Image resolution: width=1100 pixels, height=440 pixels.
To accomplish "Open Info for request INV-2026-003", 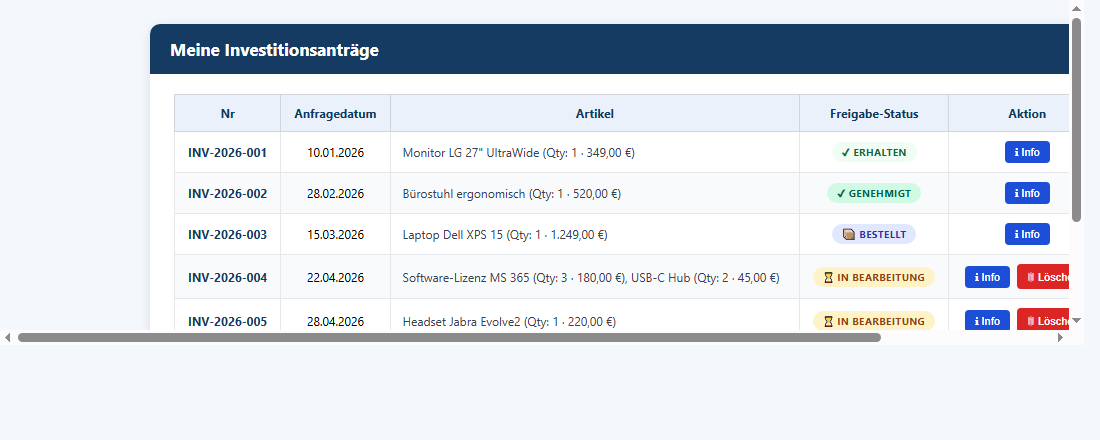I will click(x=1027, y=234).
